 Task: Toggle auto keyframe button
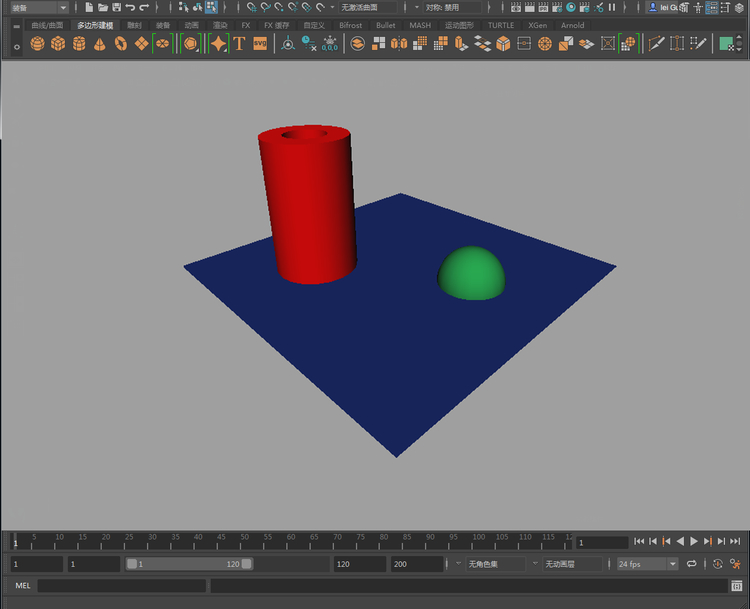tap(718, 564)
